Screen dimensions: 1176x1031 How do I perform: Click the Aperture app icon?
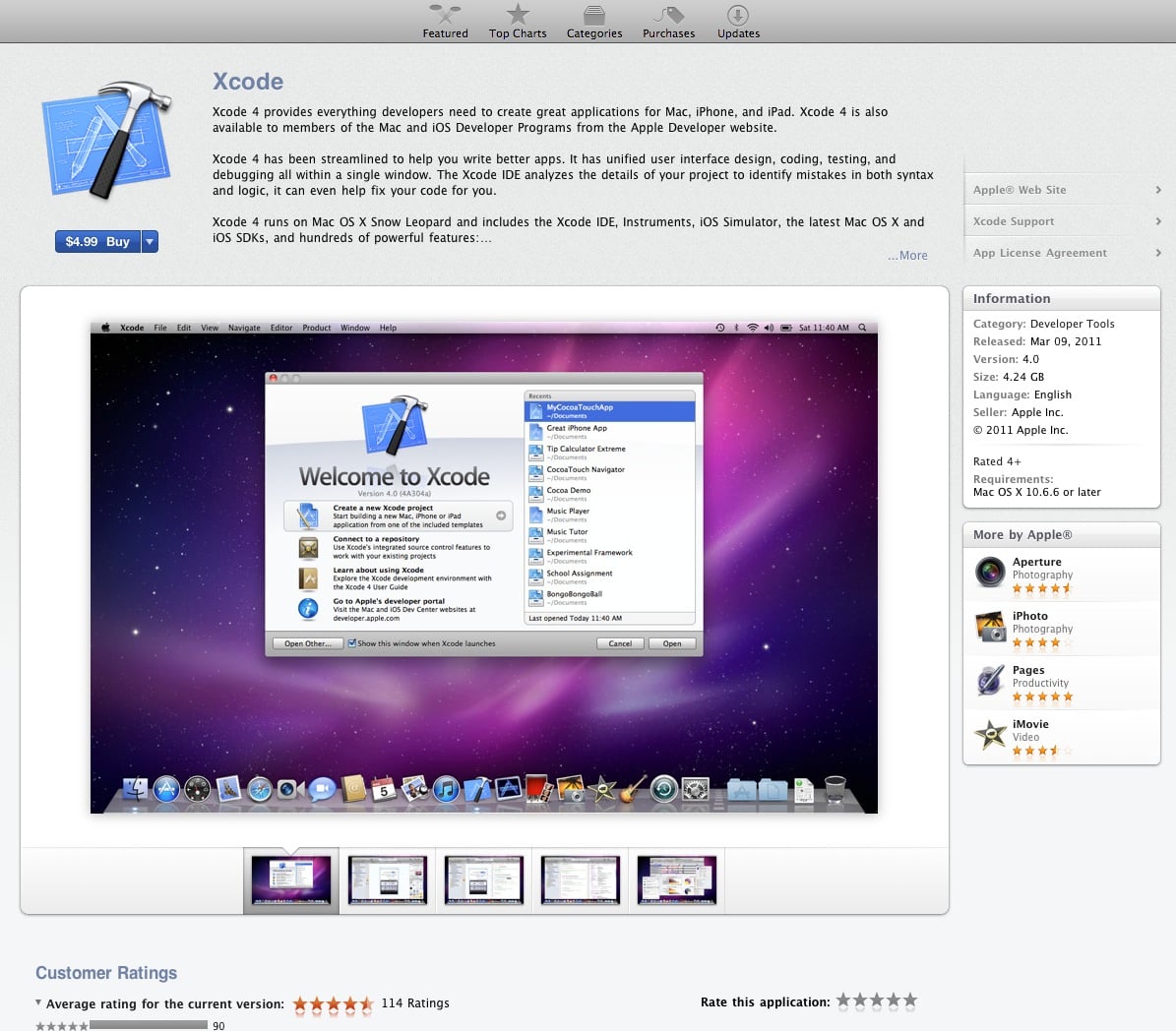[990, 573]
